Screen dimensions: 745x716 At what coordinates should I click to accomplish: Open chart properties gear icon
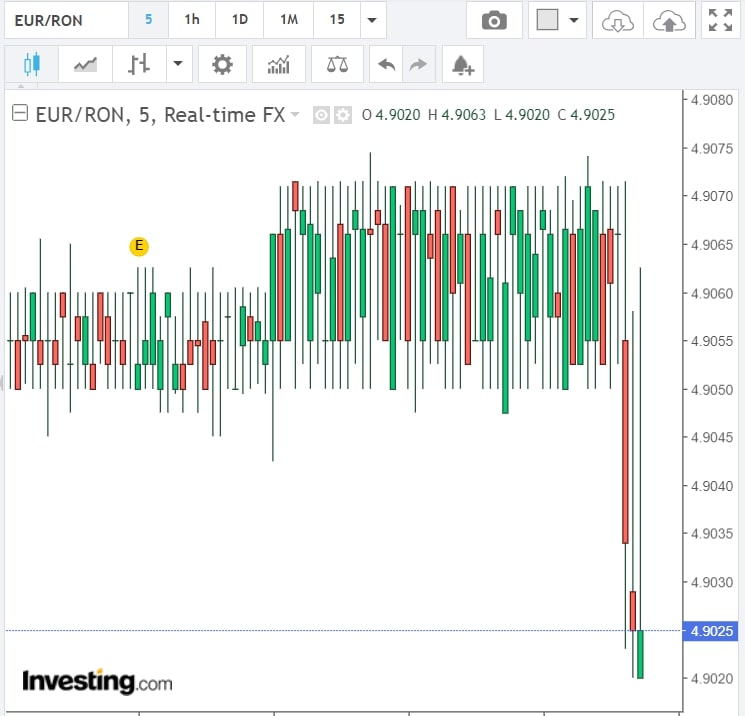coord(222,65)
